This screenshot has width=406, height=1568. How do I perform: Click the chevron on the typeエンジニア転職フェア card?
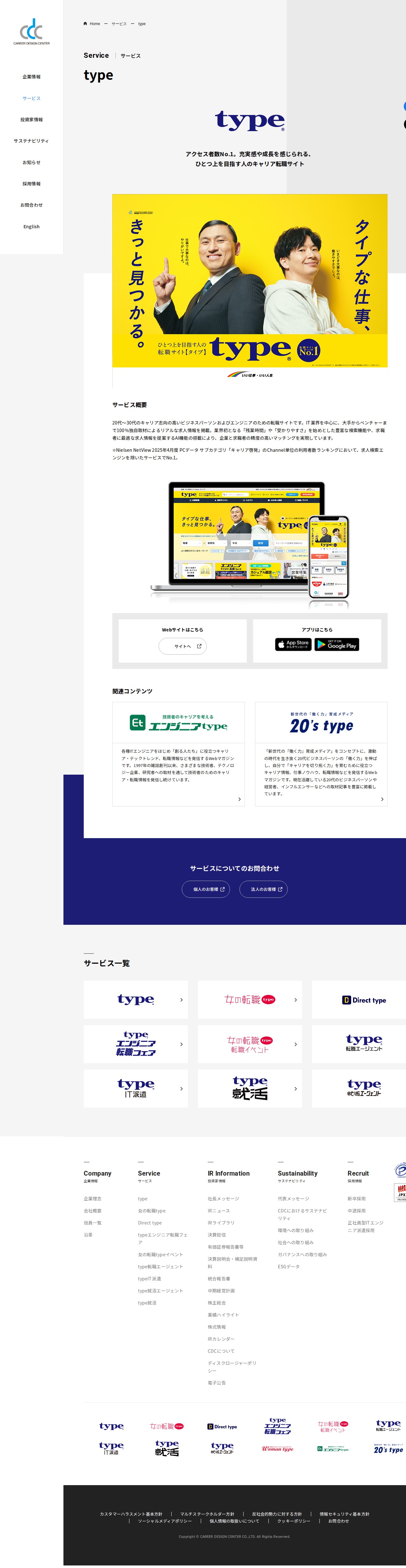coord(181,1044)
